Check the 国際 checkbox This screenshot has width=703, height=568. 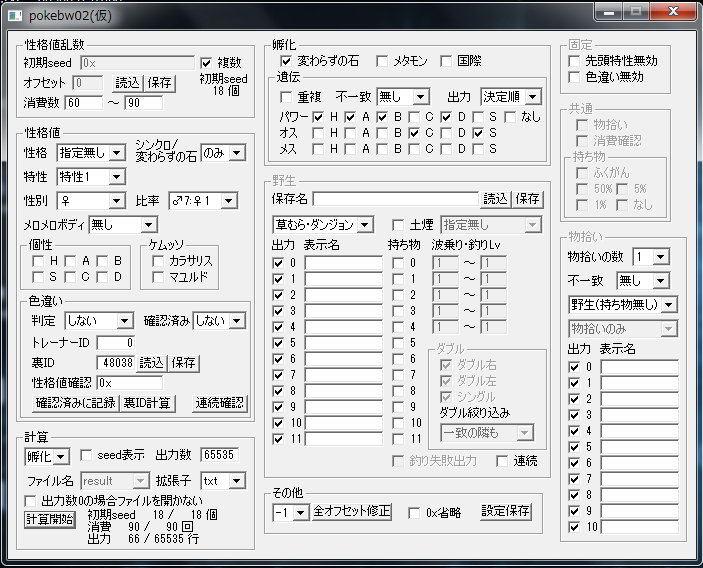(446, 61)
